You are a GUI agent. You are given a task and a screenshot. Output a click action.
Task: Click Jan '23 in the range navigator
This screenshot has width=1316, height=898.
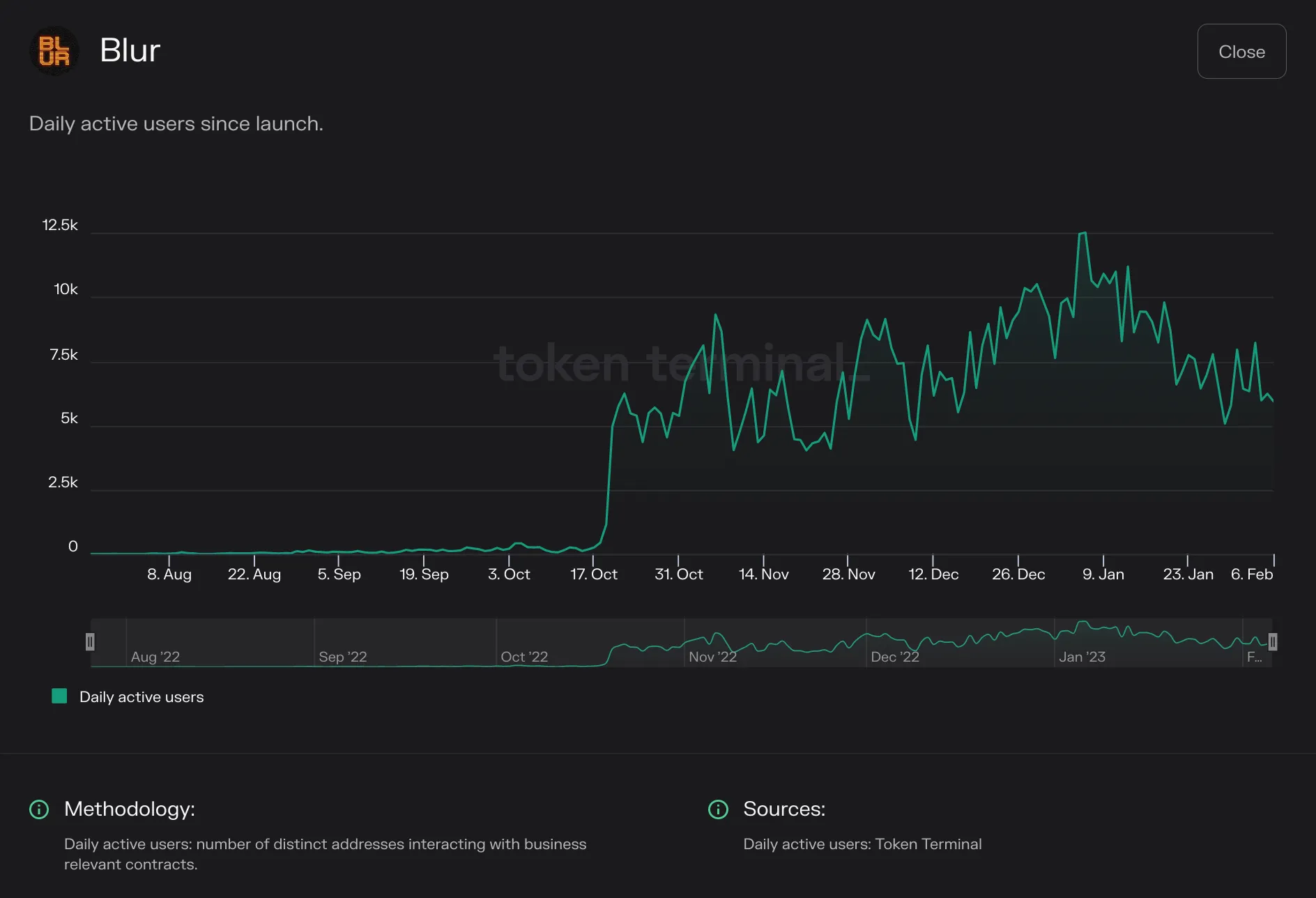pos(1082,657)
